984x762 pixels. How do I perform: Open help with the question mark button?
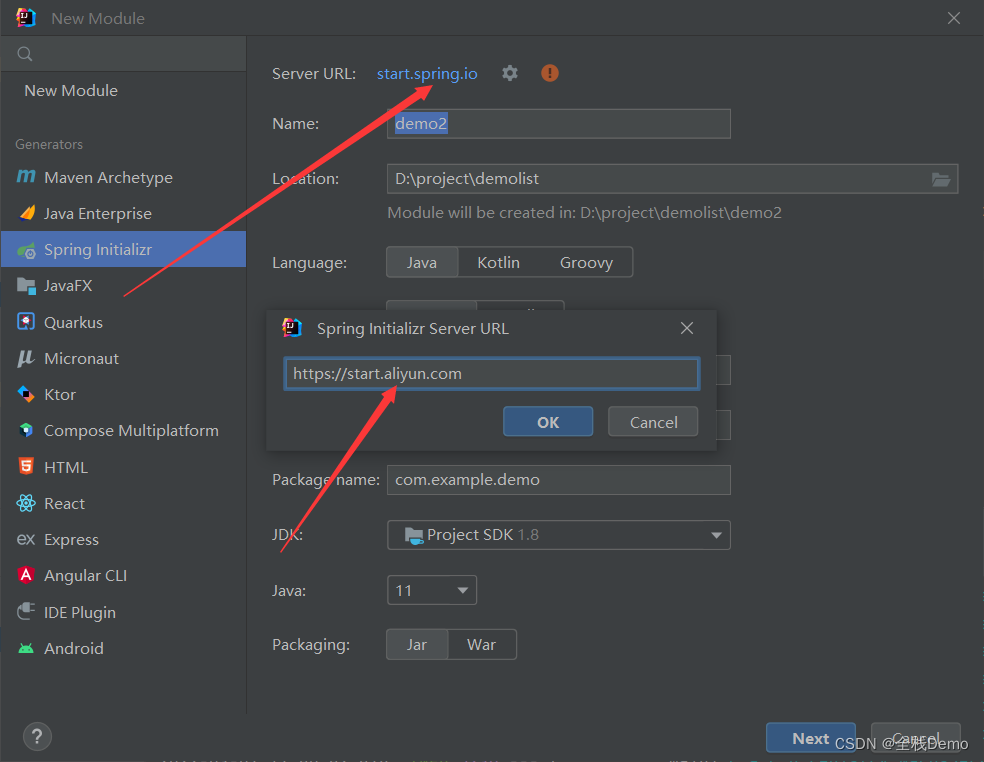[37, 736]
